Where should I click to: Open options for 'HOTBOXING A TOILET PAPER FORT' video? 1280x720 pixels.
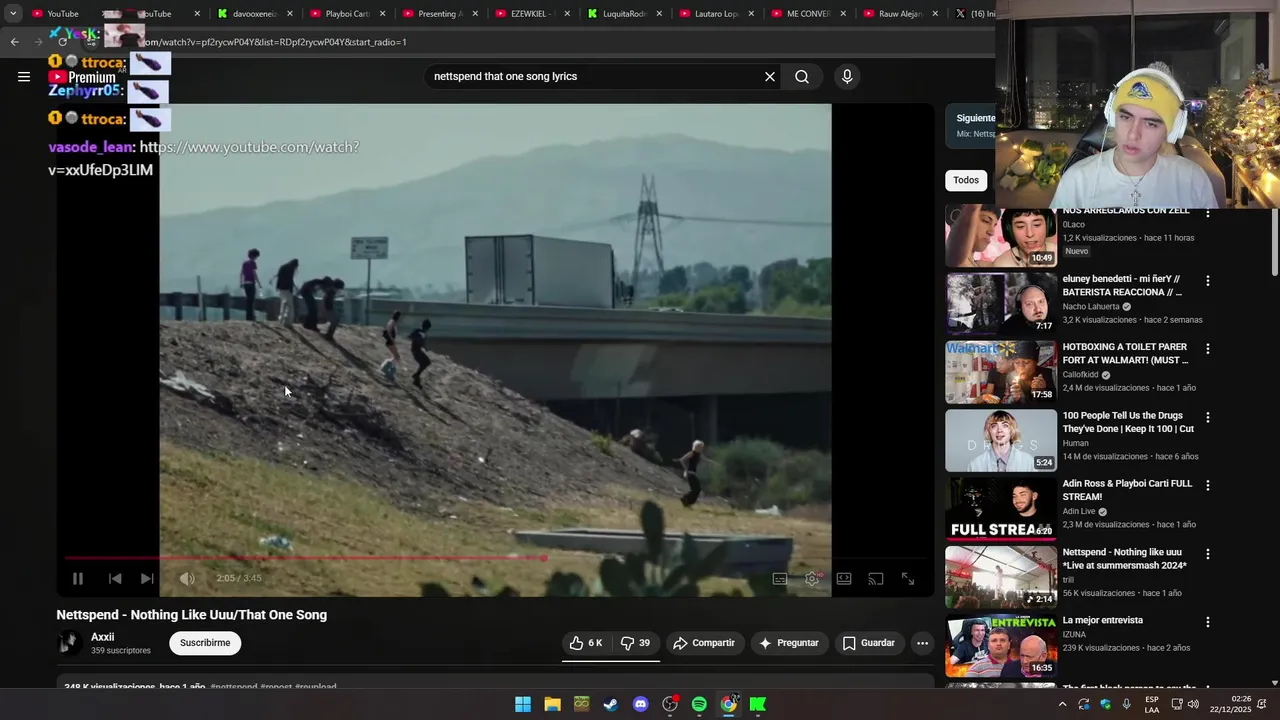click(1207, 349)
